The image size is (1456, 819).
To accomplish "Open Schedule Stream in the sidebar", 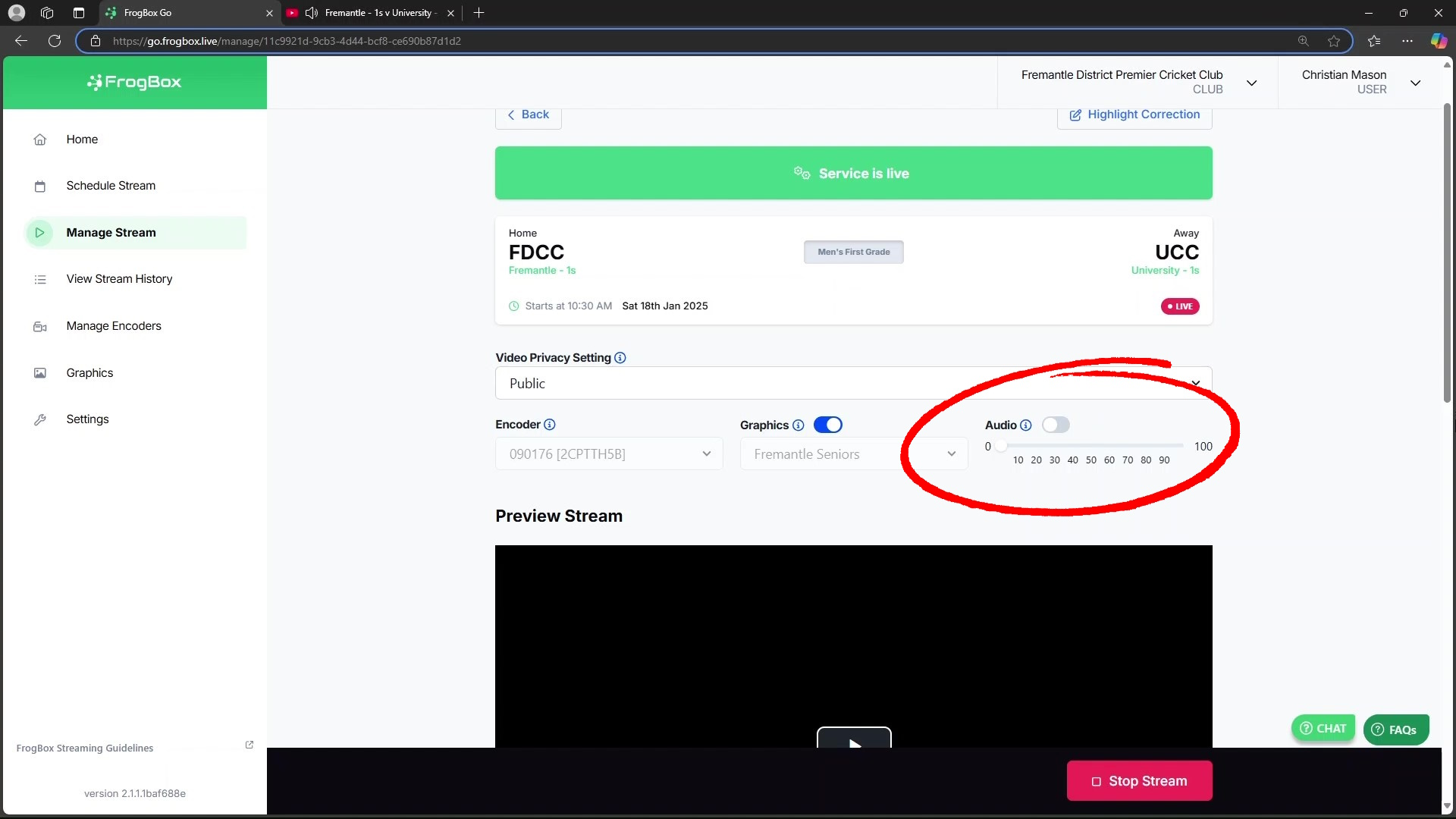I will 111,186.
